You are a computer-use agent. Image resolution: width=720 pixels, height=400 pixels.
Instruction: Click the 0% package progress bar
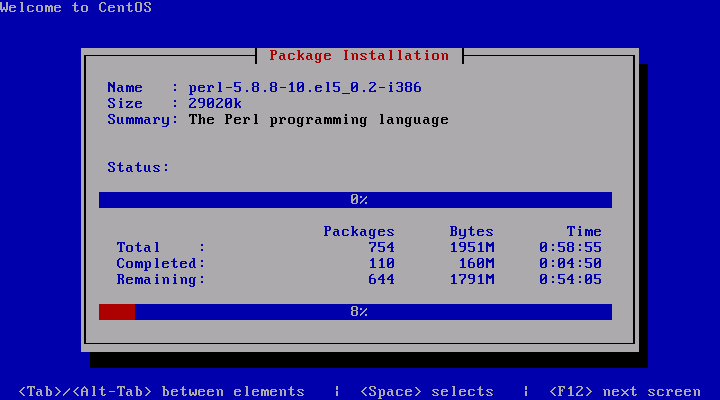coord(355,200)
